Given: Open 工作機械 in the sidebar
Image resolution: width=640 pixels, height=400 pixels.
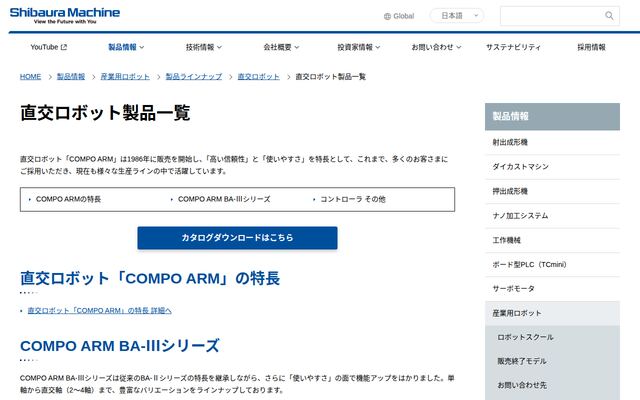Looking at the screenshot, I should (x=552, y=240).
